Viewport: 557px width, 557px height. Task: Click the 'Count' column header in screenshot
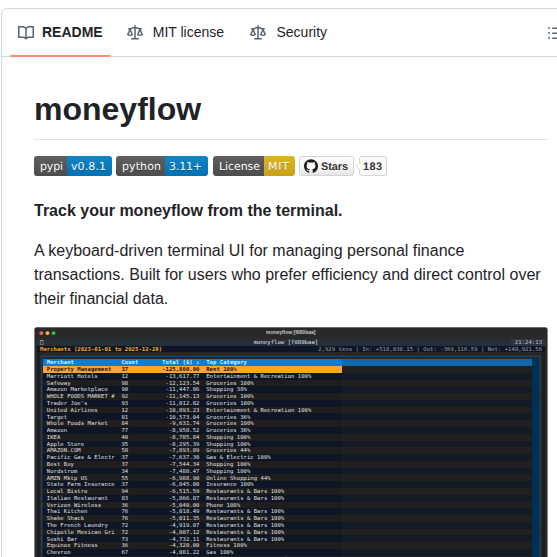[130, 362]
